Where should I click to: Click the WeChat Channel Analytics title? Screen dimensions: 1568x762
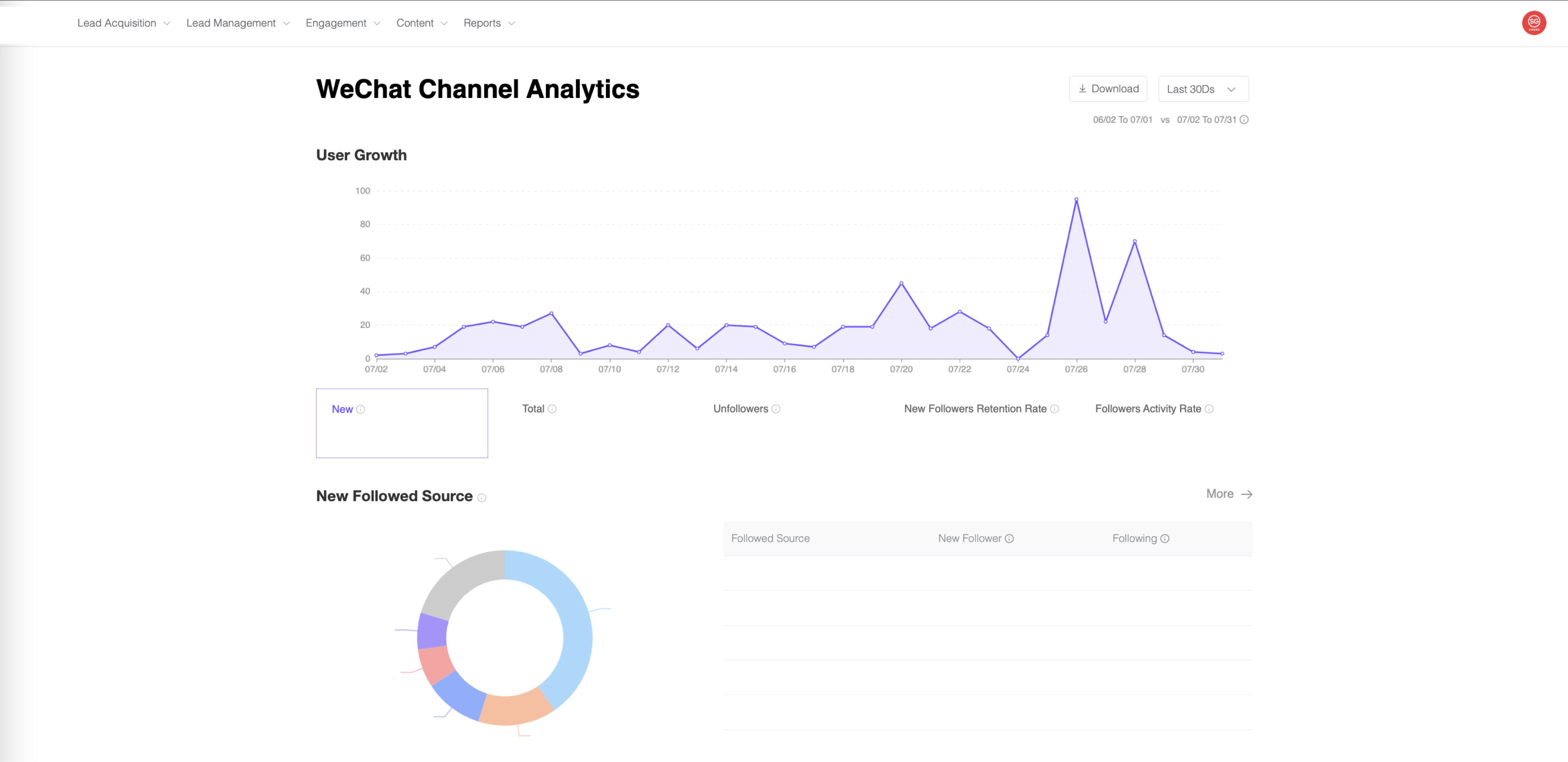(x=478, y=89)
